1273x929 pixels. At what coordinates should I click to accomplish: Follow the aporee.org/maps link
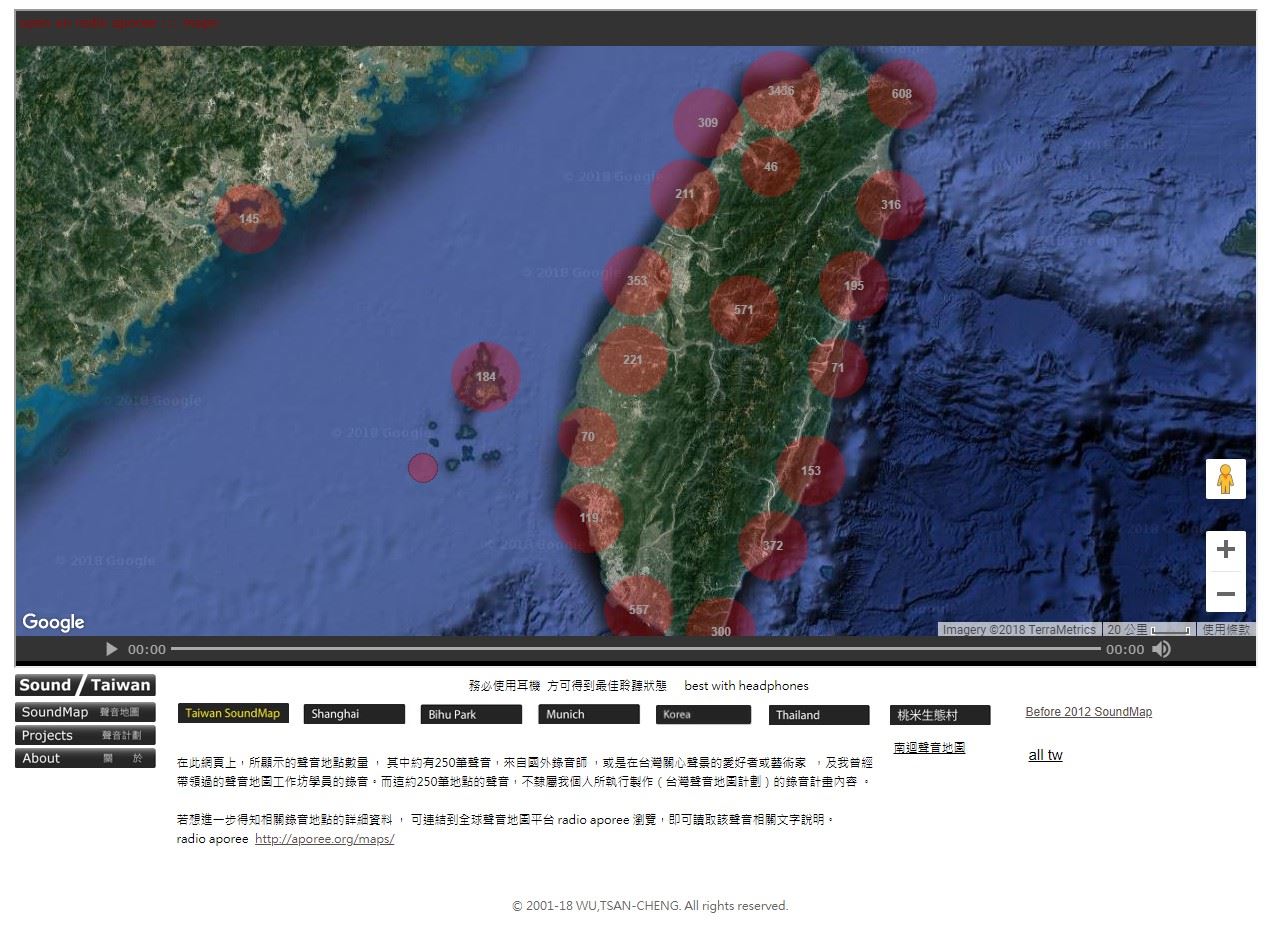[x=324, y=839]
